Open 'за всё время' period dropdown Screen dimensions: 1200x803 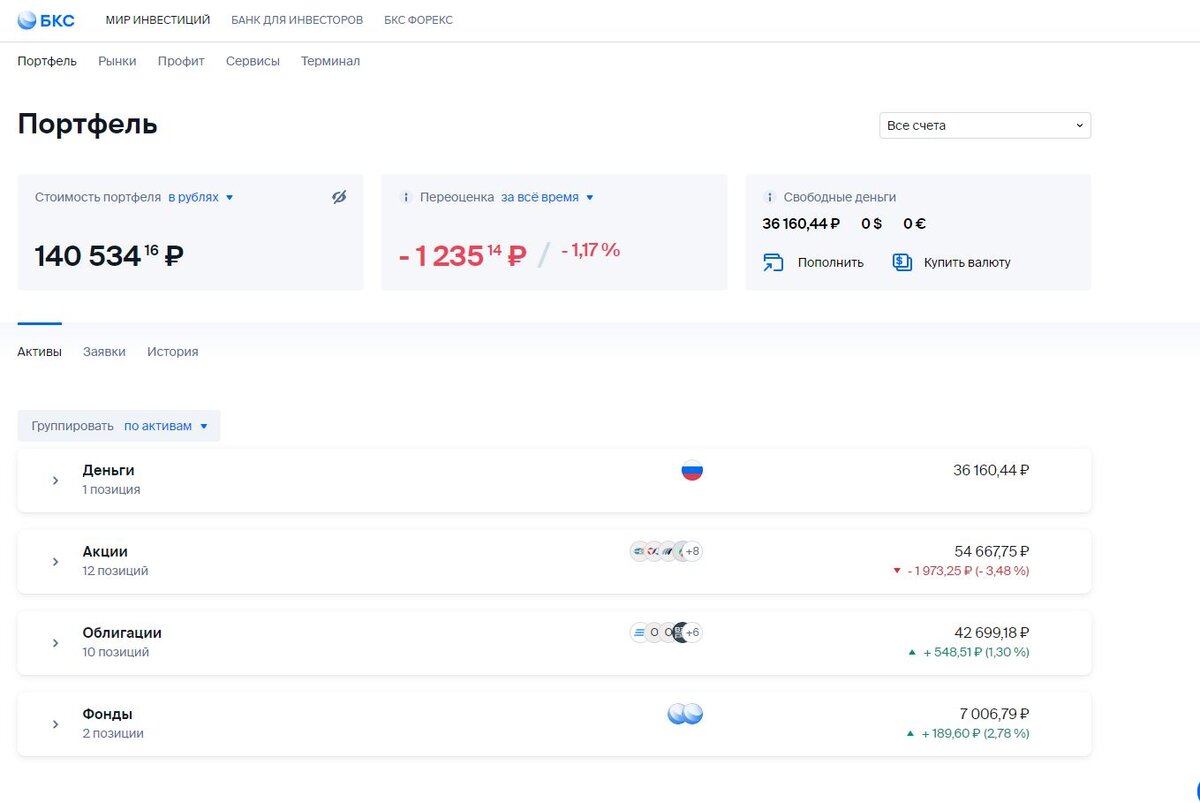(x=547, y=198)
